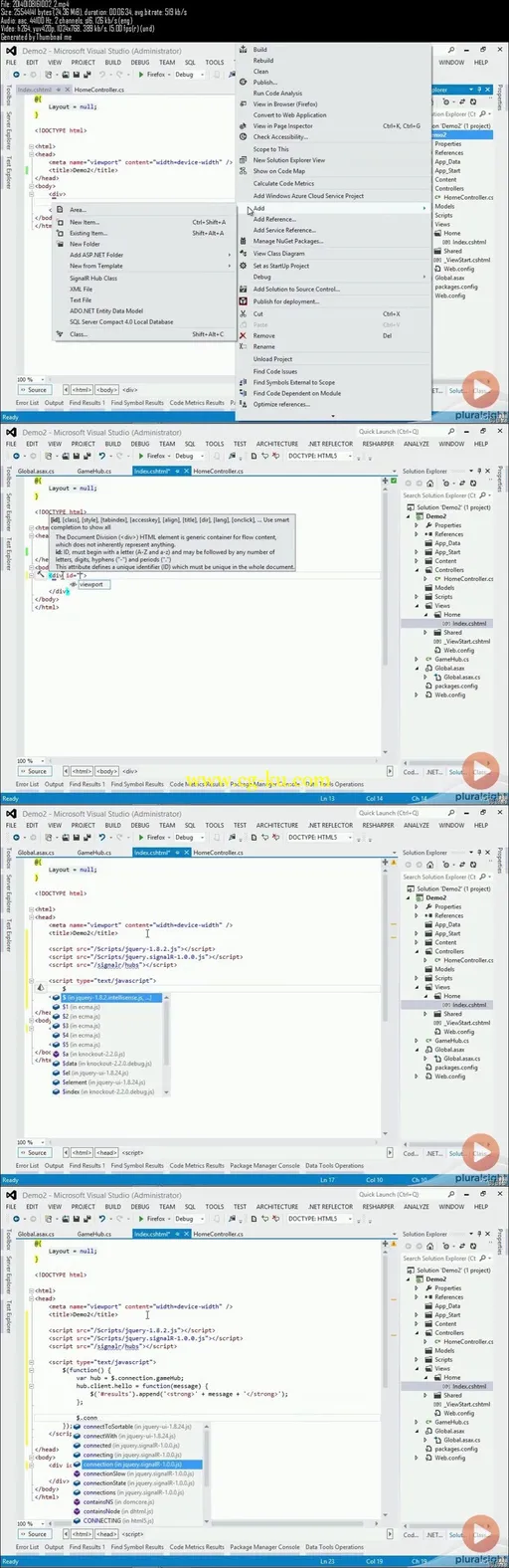The width and height of the screenshot is (509, 1568).
Task: Click the New Folder icon in the Add submenu
Action: (x=60, y=244)
